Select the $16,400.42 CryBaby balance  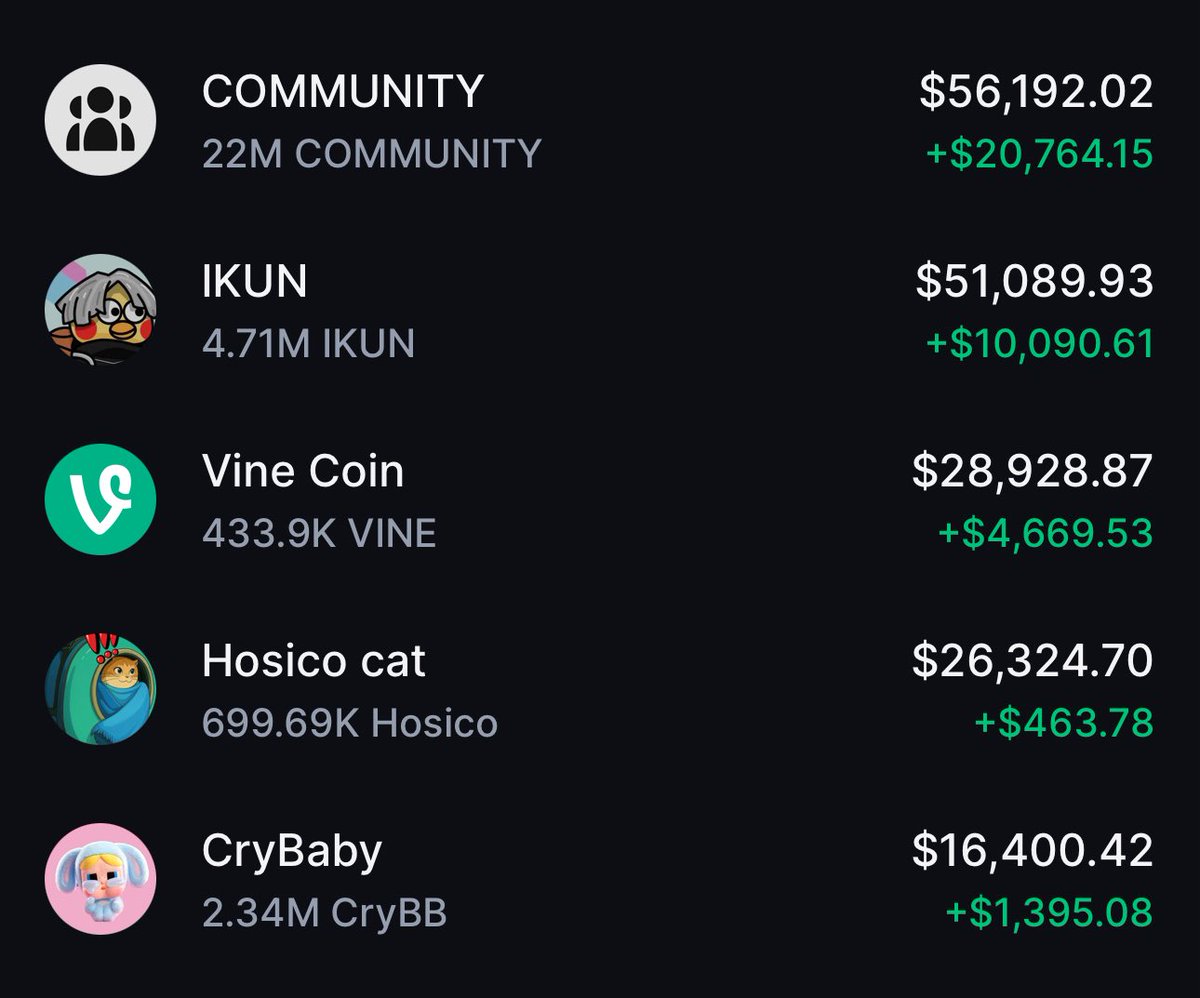[1032, 851]
